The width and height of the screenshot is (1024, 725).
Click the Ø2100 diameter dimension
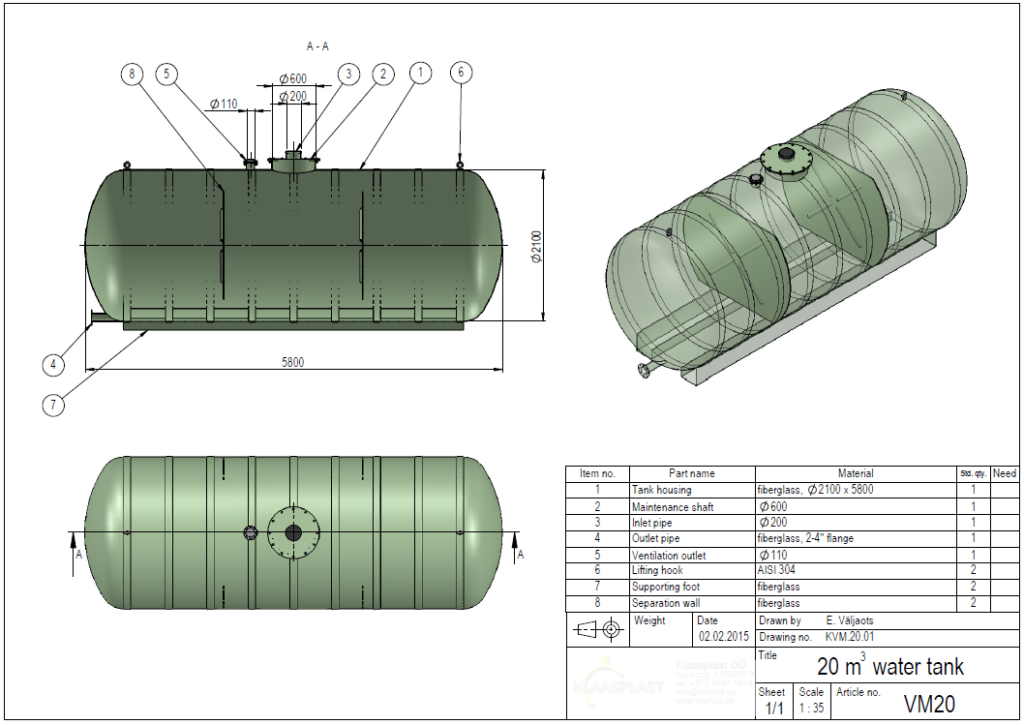[536, 244]
